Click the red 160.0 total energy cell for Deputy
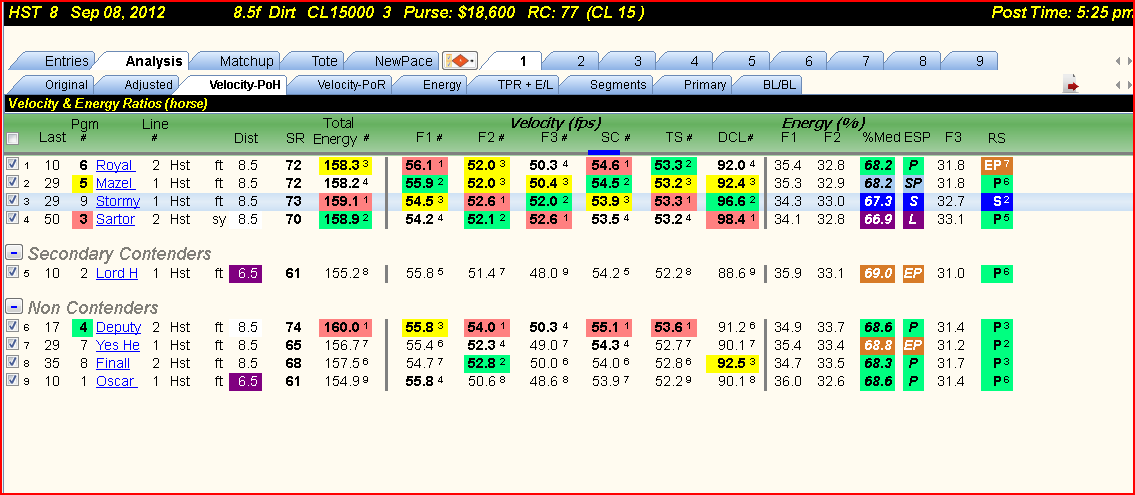 click(x=345, y=327)
